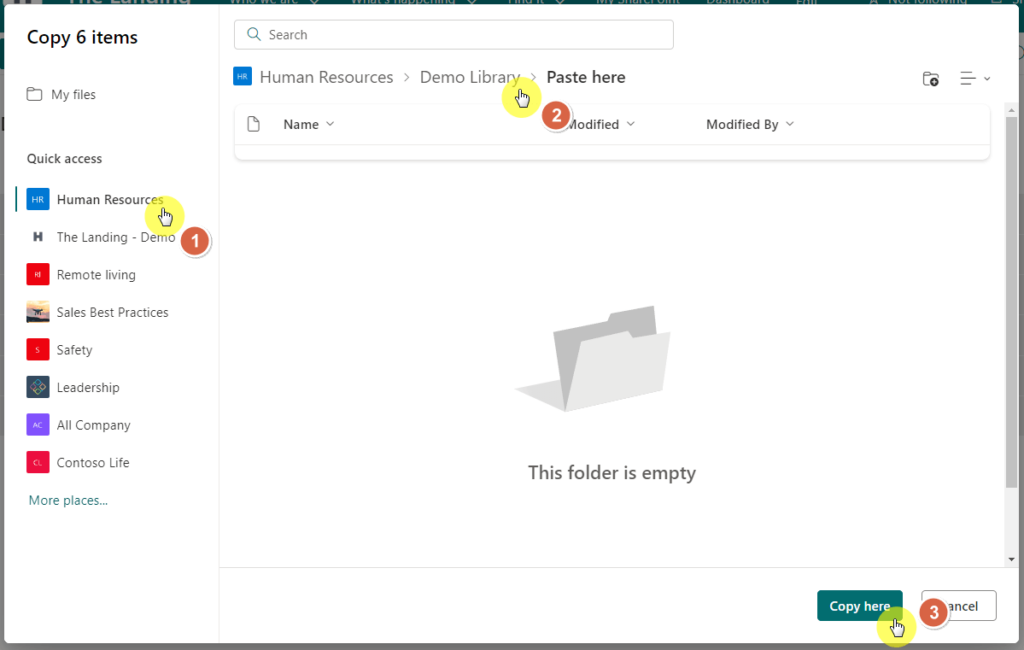Screen dimensions: 1024x650
Task: Create a new folder with folder-plus icon
Action: tap(931, 79)
